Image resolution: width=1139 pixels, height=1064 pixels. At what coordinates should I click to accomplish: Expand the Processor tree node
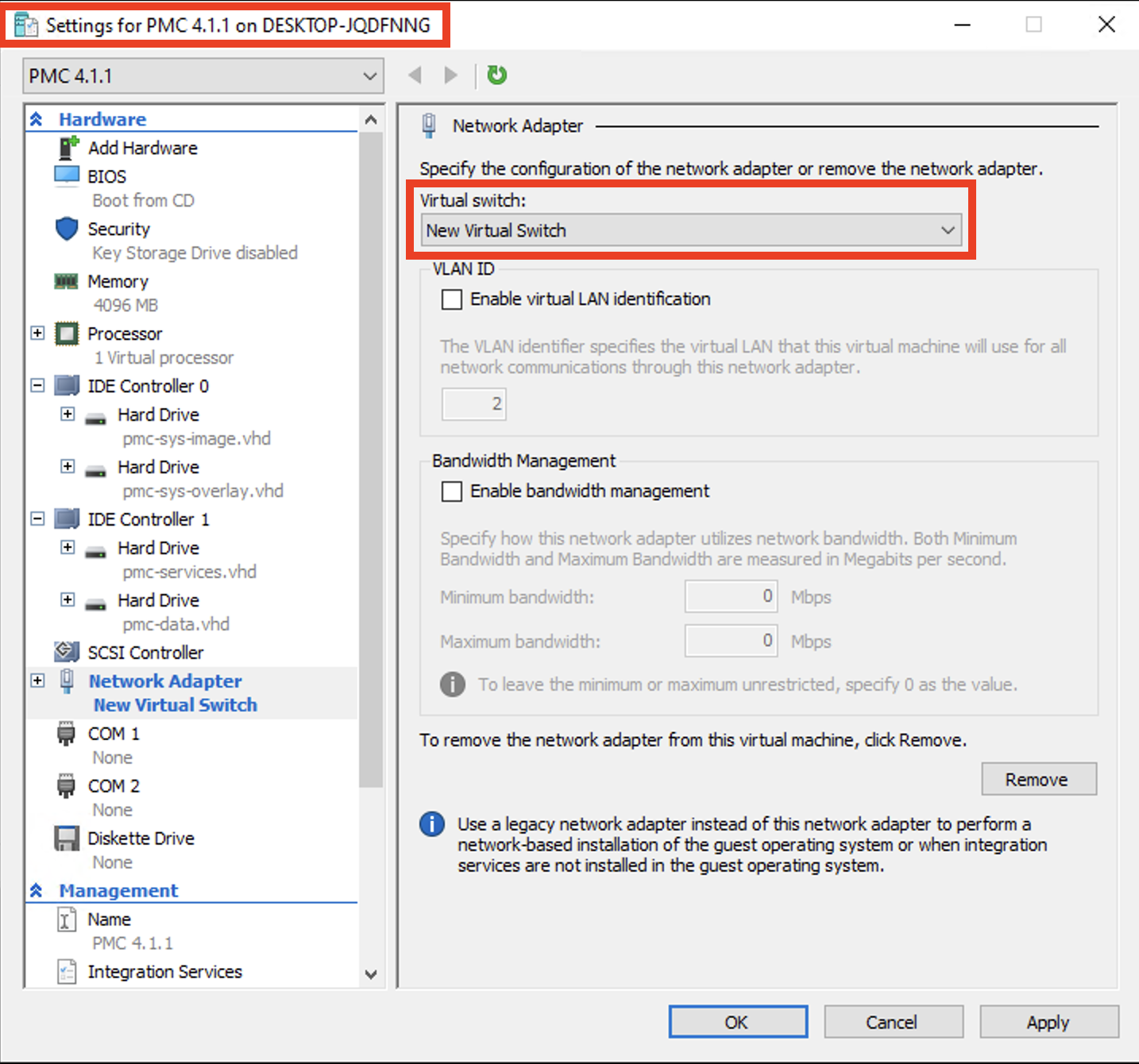(x=37, y=333)
